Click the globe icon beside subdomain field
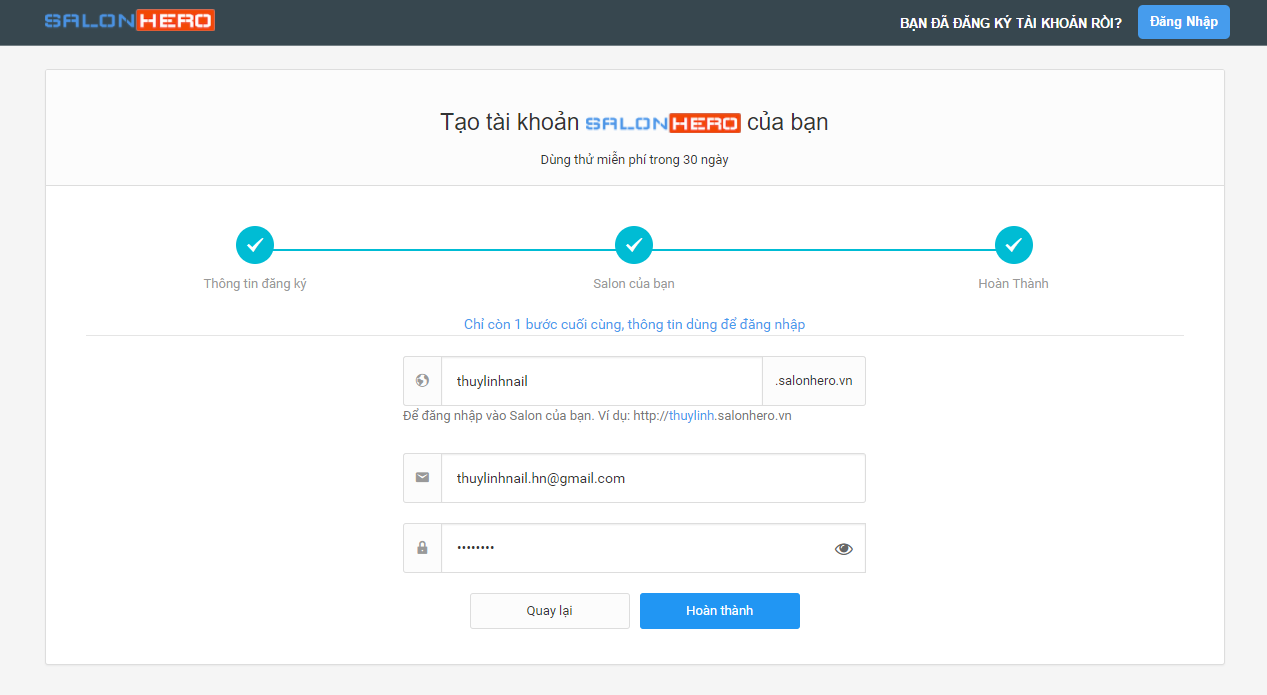This screenshot has height=695, width=1267. [422, 381]
